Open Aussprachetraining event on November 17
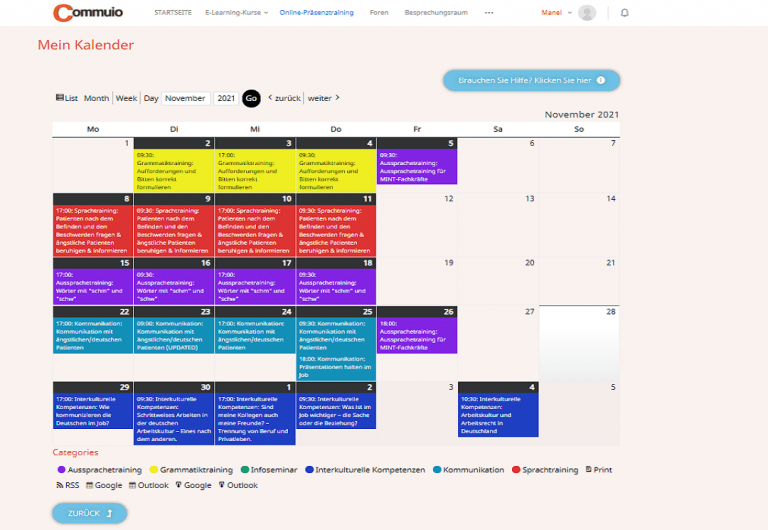This screenshot has height=530, width=768. pos(255,287)
